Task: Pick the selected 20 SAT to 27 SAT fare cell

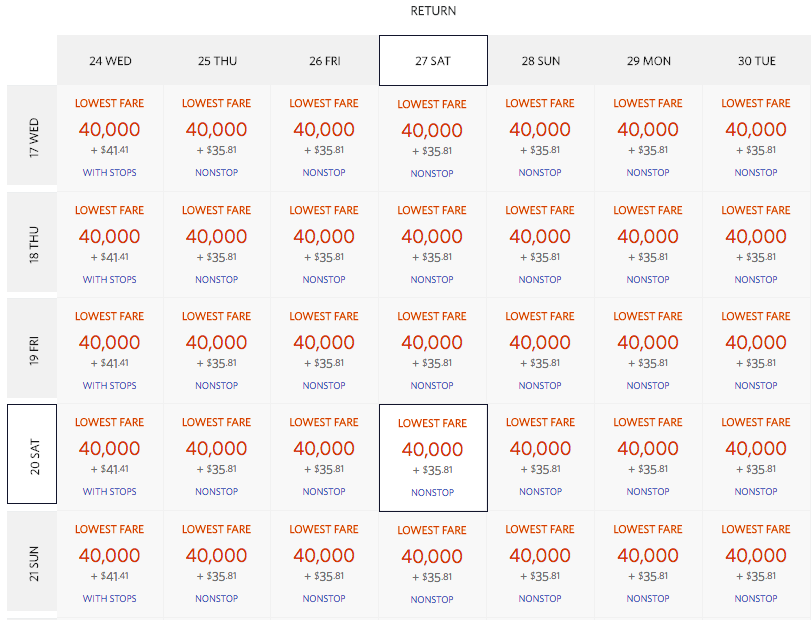Action: 433,452
